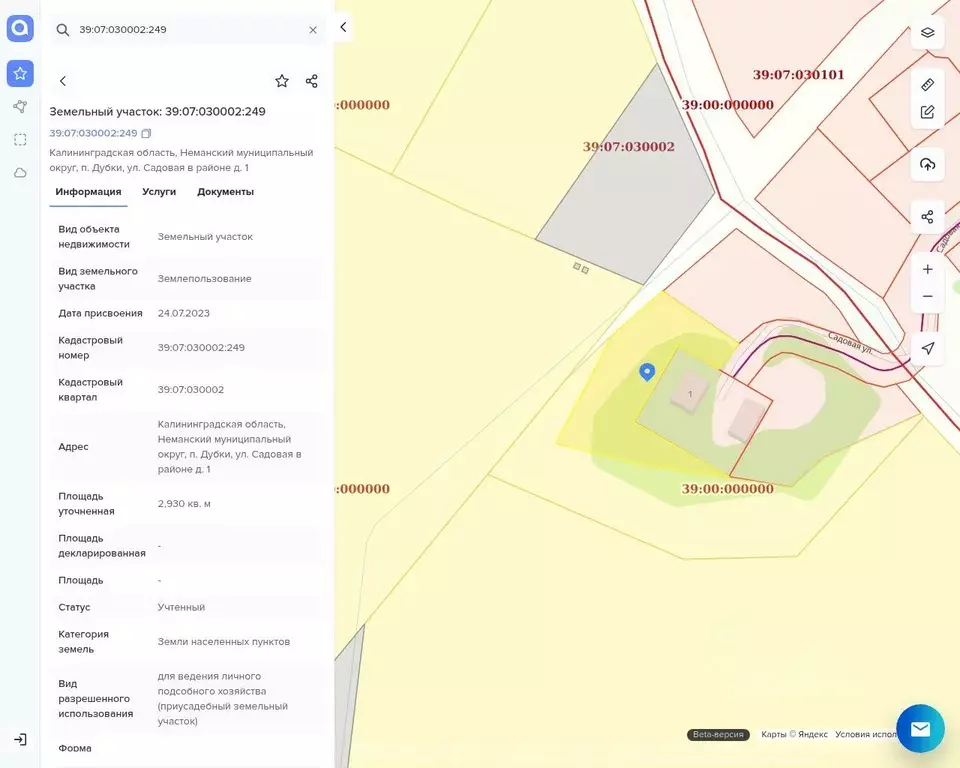The height and width of the screenshot is (768, 960).
Task: Switch to the Документы tab
Action: [225, 192]
